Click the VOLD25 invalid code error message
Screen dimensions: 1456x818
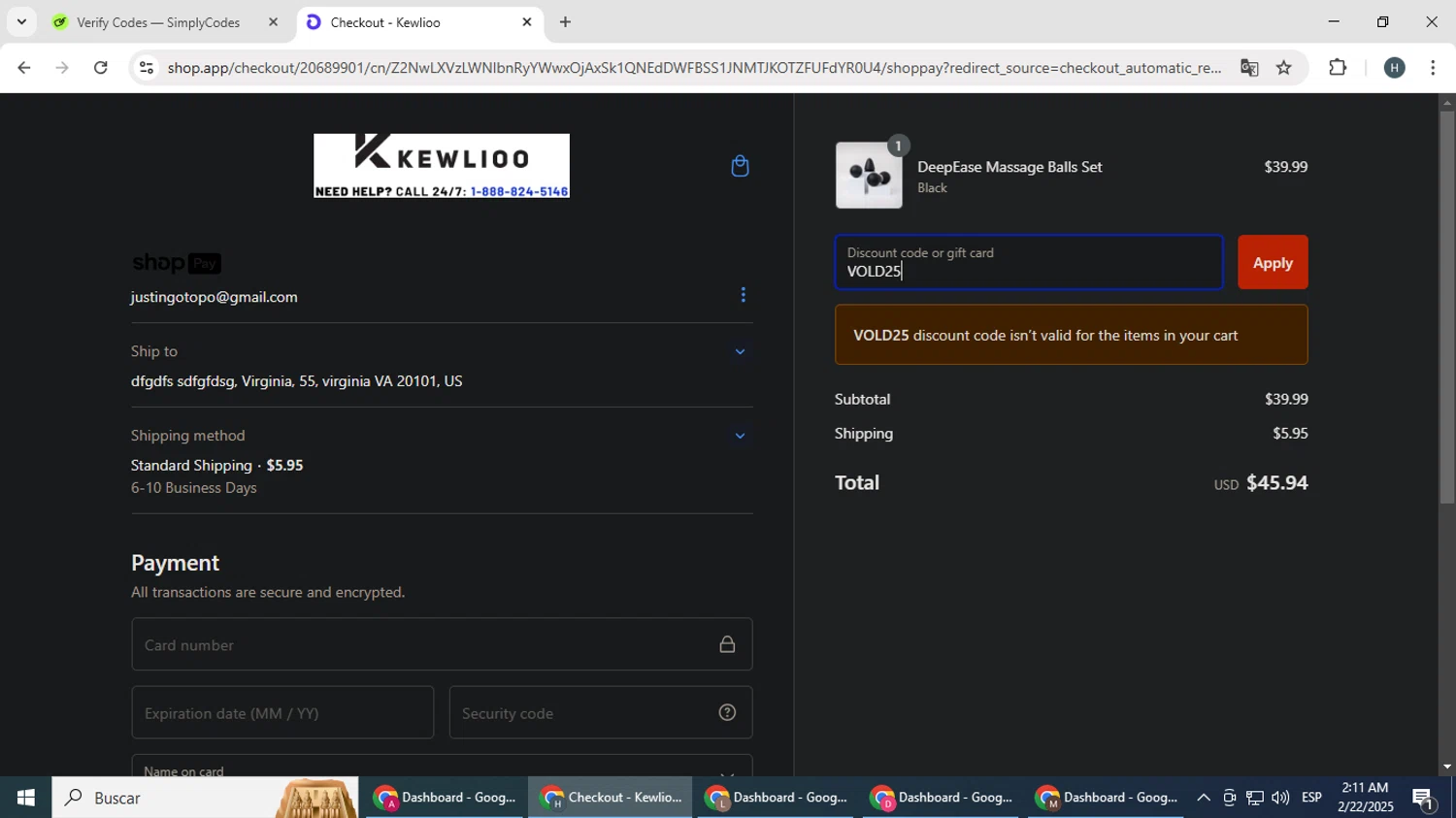click(x=1072, y=335)
